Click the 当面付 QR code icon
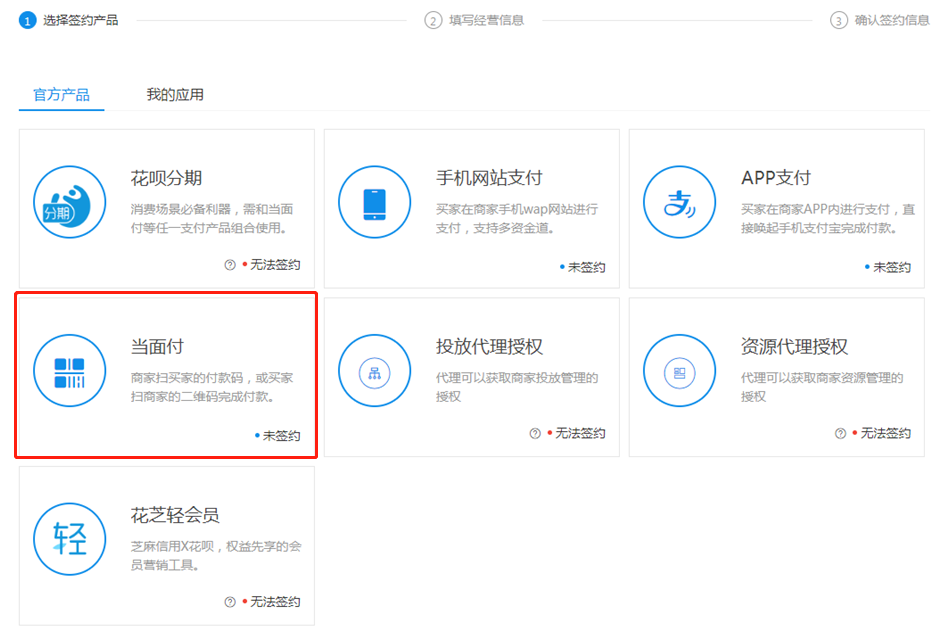Viewport: 945px width, 640px height. 68,371
